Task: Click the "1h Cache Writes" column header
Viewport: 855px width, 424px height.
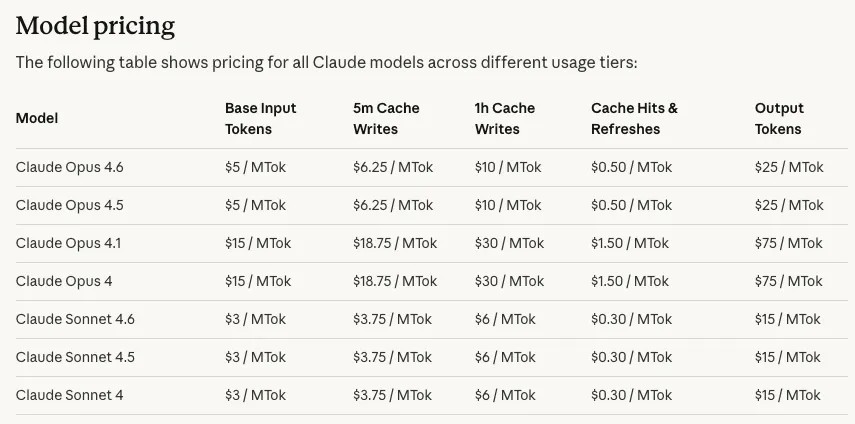Action: [504, 118]
